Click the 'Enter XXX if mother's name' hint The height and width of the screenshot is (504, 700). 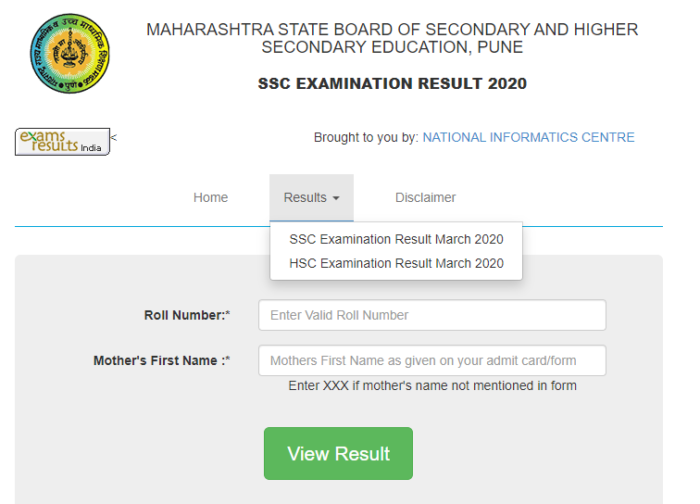[x=432, y=385]
